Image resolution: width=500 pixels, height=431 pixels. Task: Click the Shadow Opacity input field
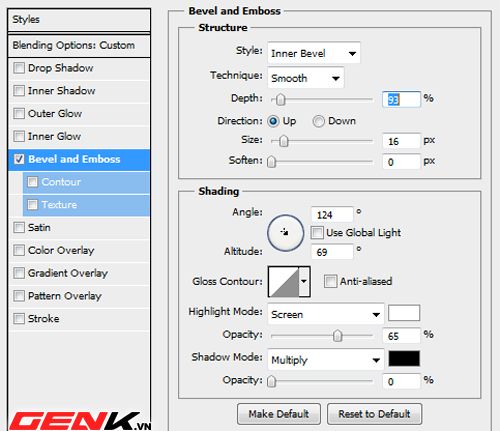(x=401, y=381)
